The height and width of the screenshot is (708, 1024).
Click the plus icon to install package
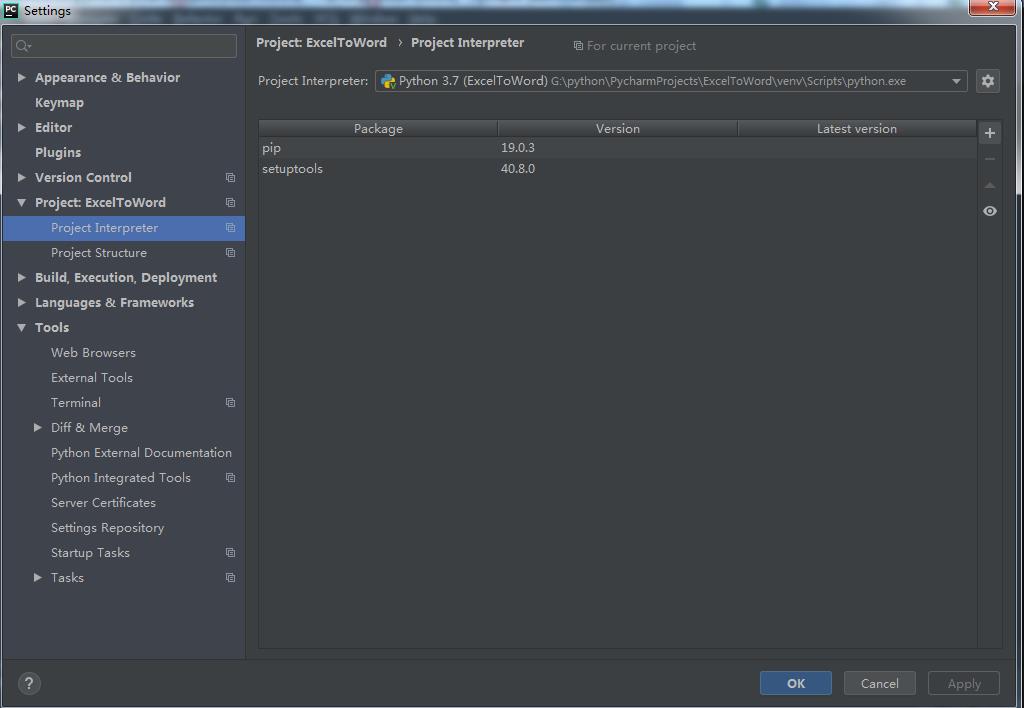[x=990, y=133]
